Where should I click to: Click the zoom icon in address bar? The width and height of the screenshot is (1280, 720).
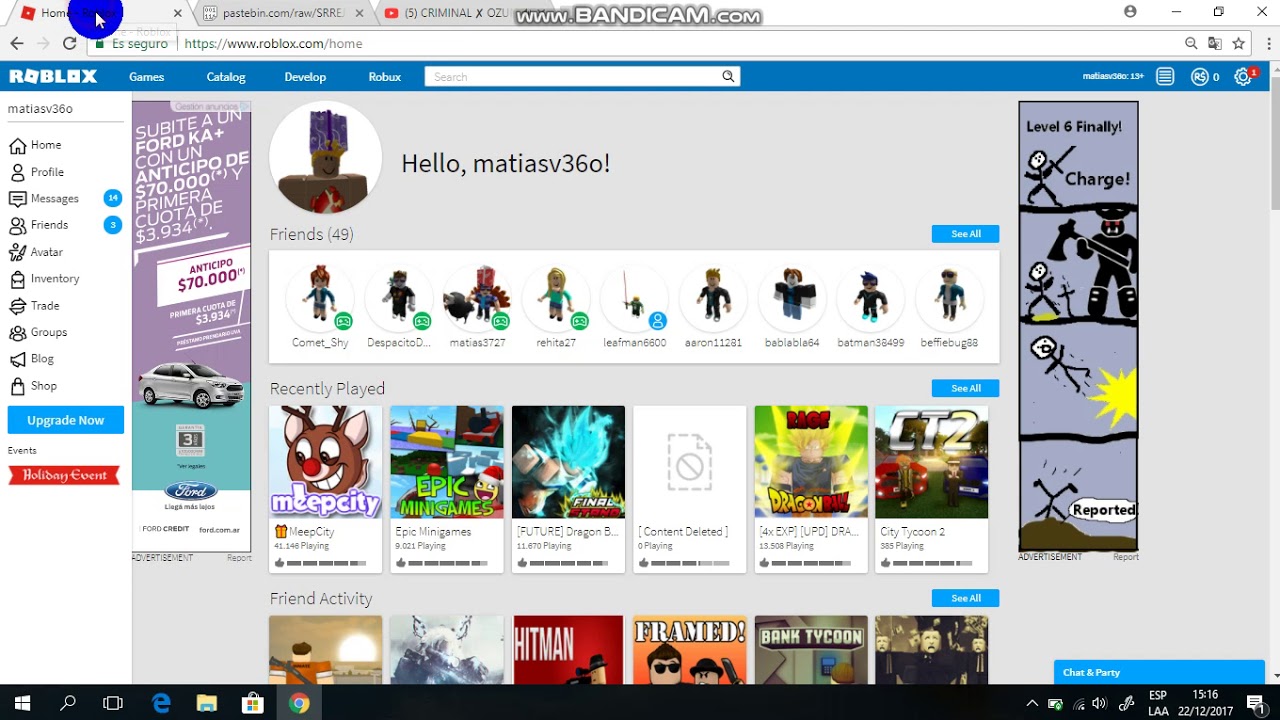coord(1191,43)
